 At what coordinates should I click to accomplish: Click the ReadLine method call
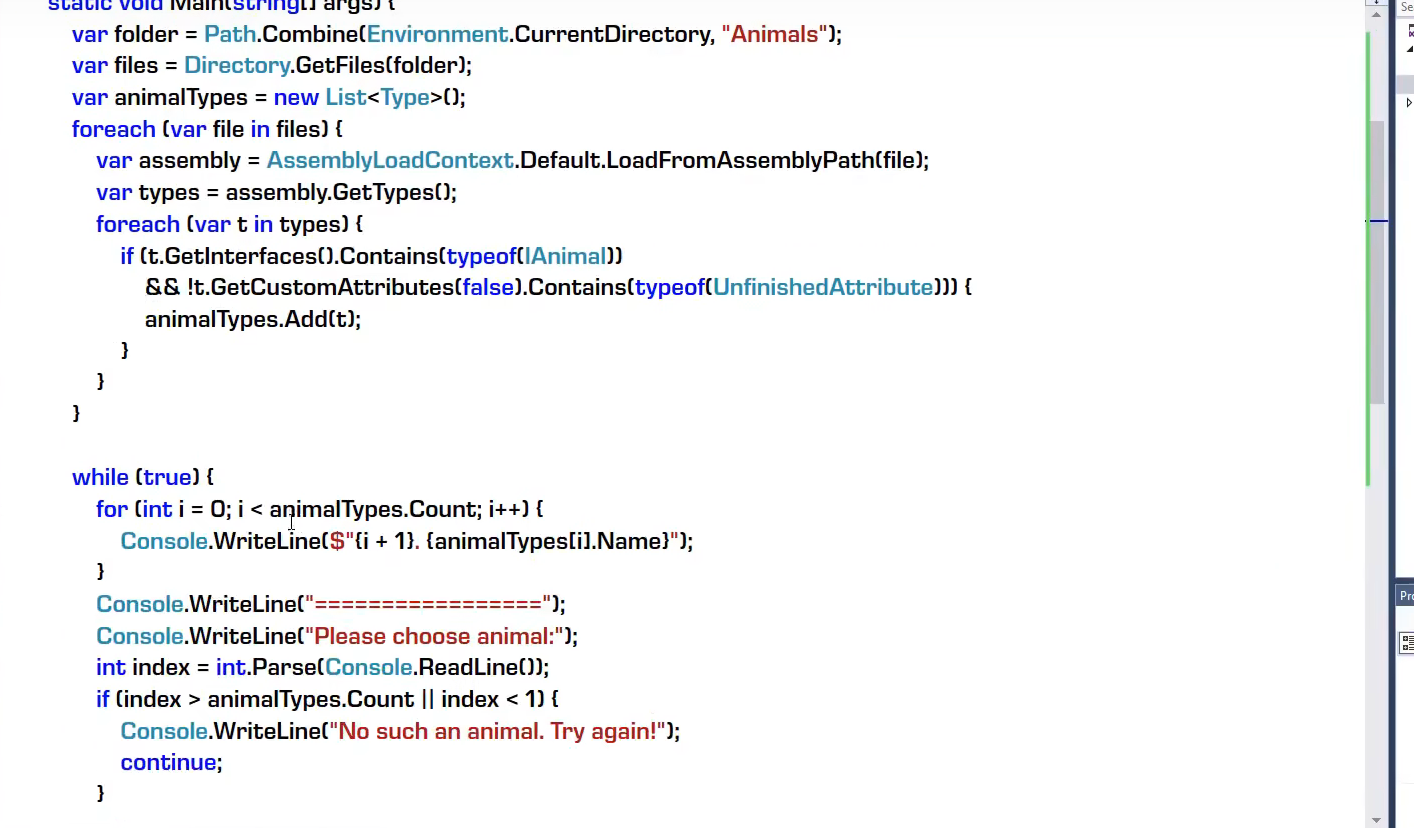[x=466, y=667]
